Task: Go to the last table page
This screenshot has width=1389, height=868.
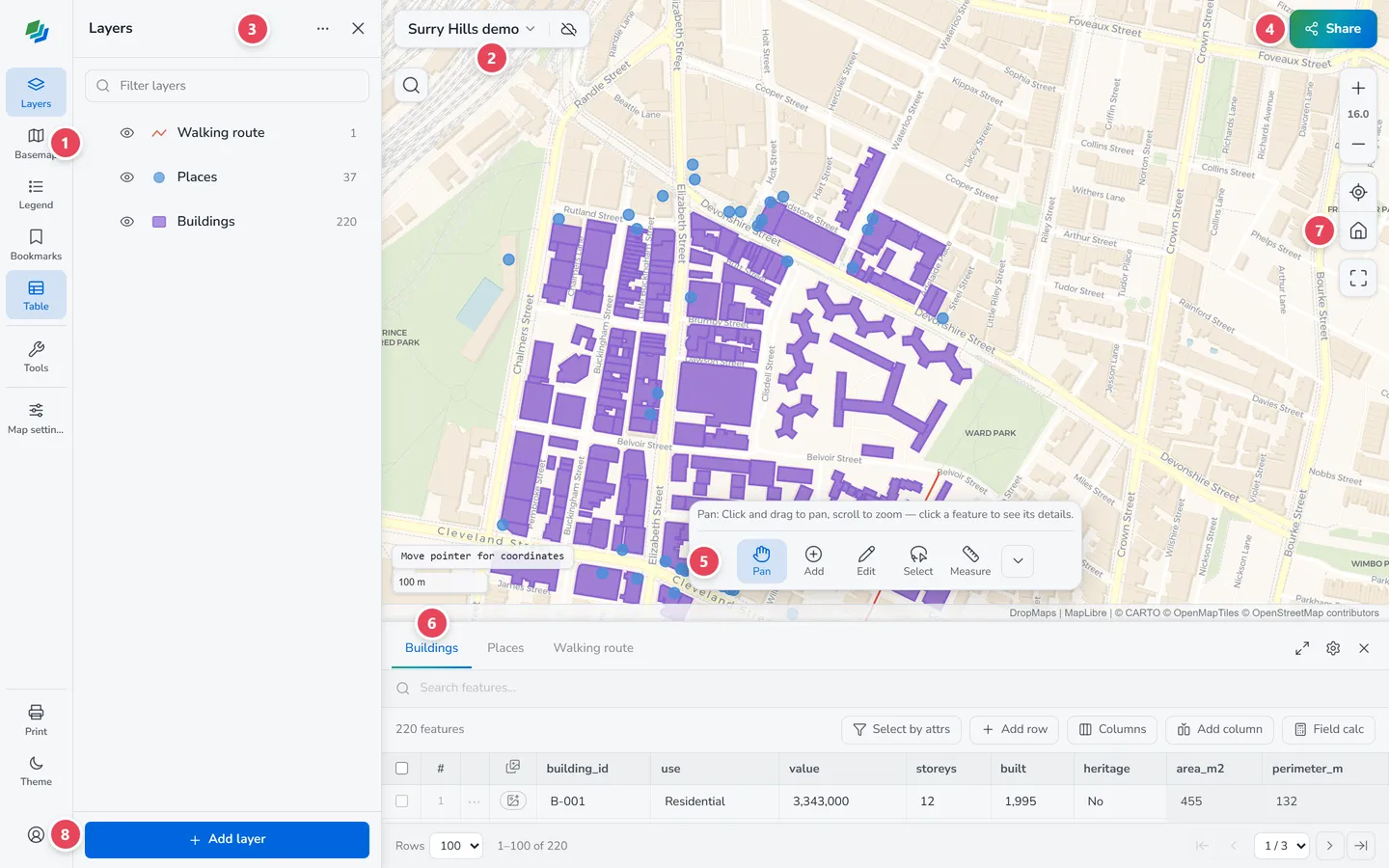Action: click(x=1361, y=846)
